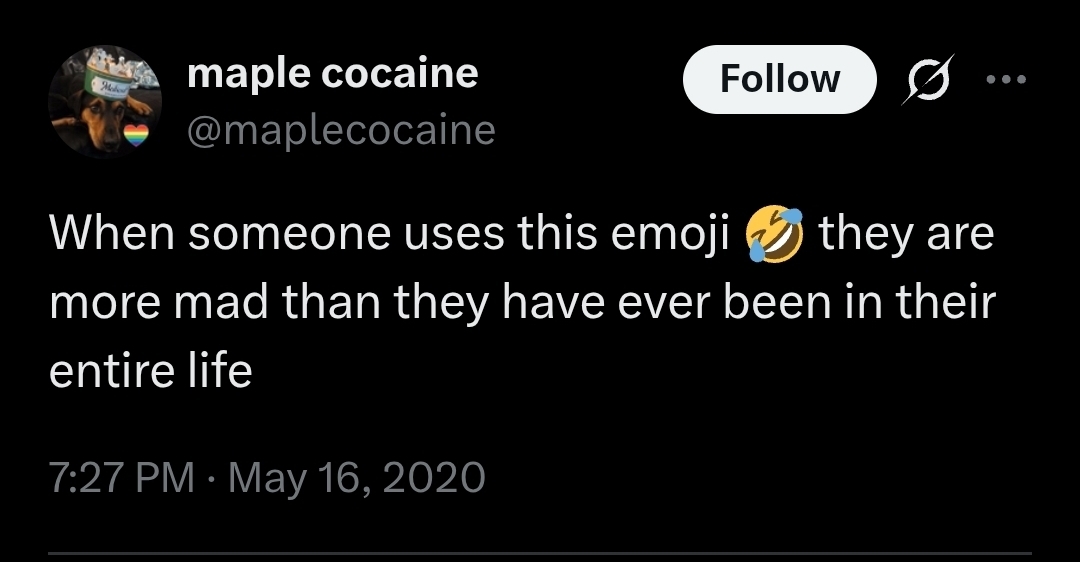Open the maple cocaine display name
The height and width of the screenshot is (562, 1080).
tap(332, 72)
